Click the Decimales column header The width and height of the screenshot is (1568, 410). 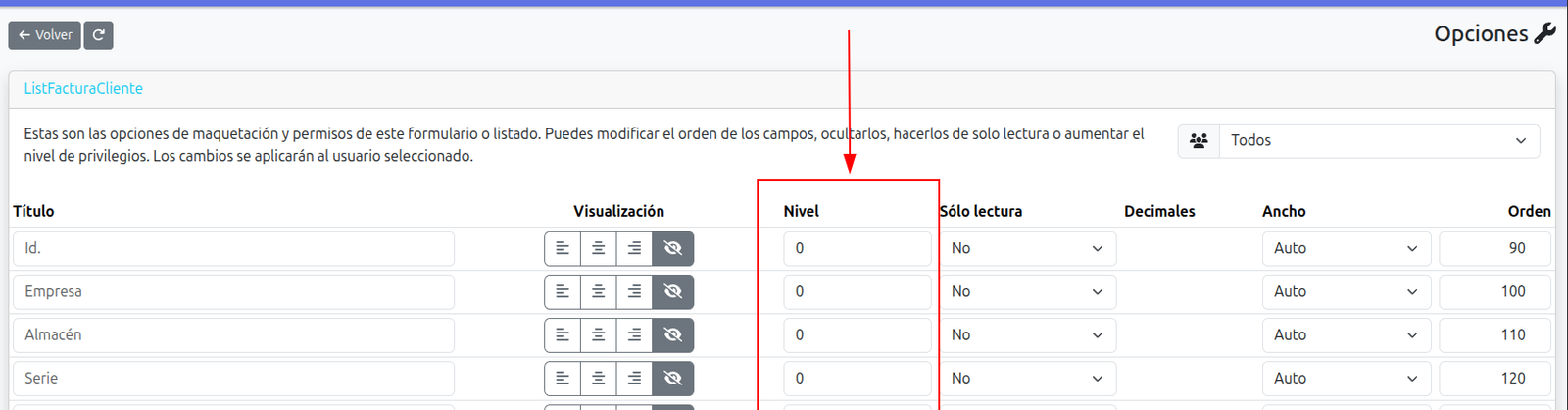pyautogui.click(x=1159, y=211)
